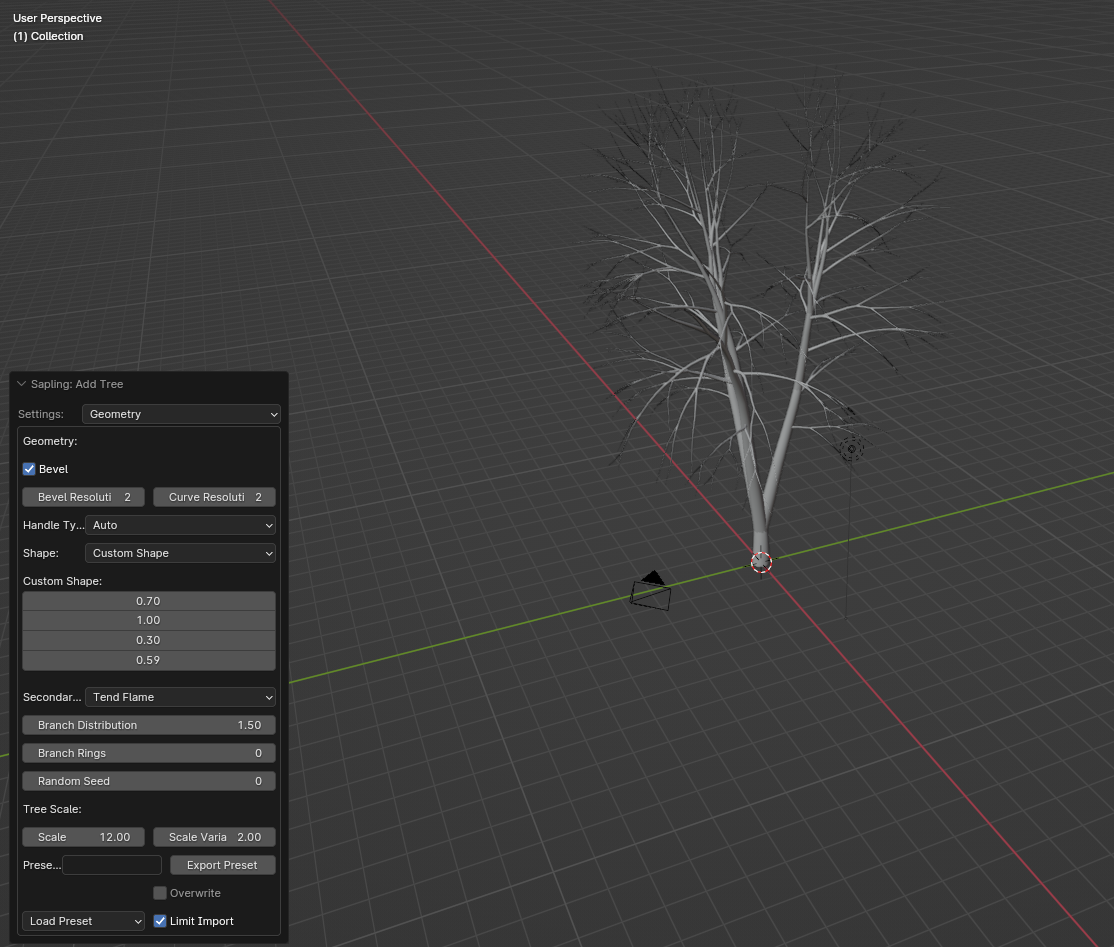Click the Curve Resolution field
The width and height of the screenshot is (1114, 947).
click(214, 497)
